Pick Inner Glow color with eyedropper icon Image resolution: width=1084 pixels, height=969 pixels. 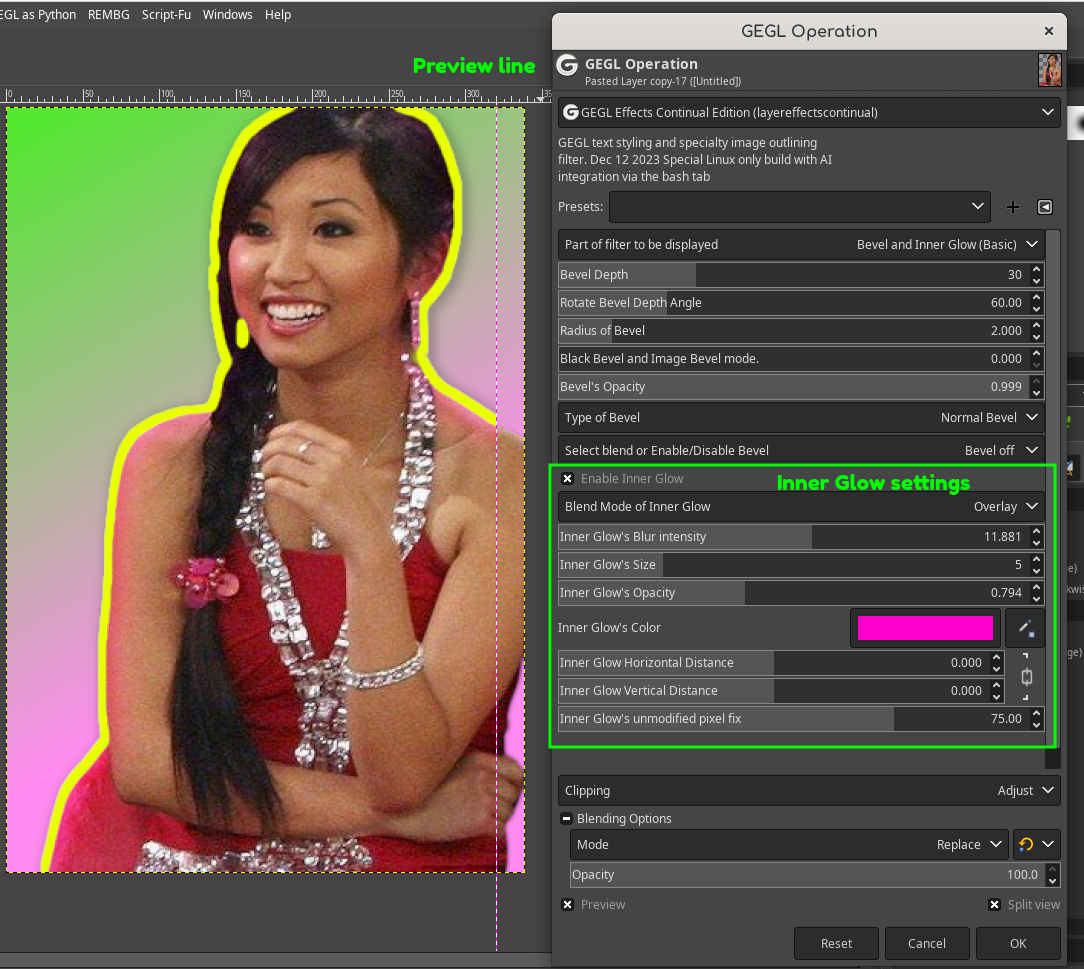[x=1025, y=628]
